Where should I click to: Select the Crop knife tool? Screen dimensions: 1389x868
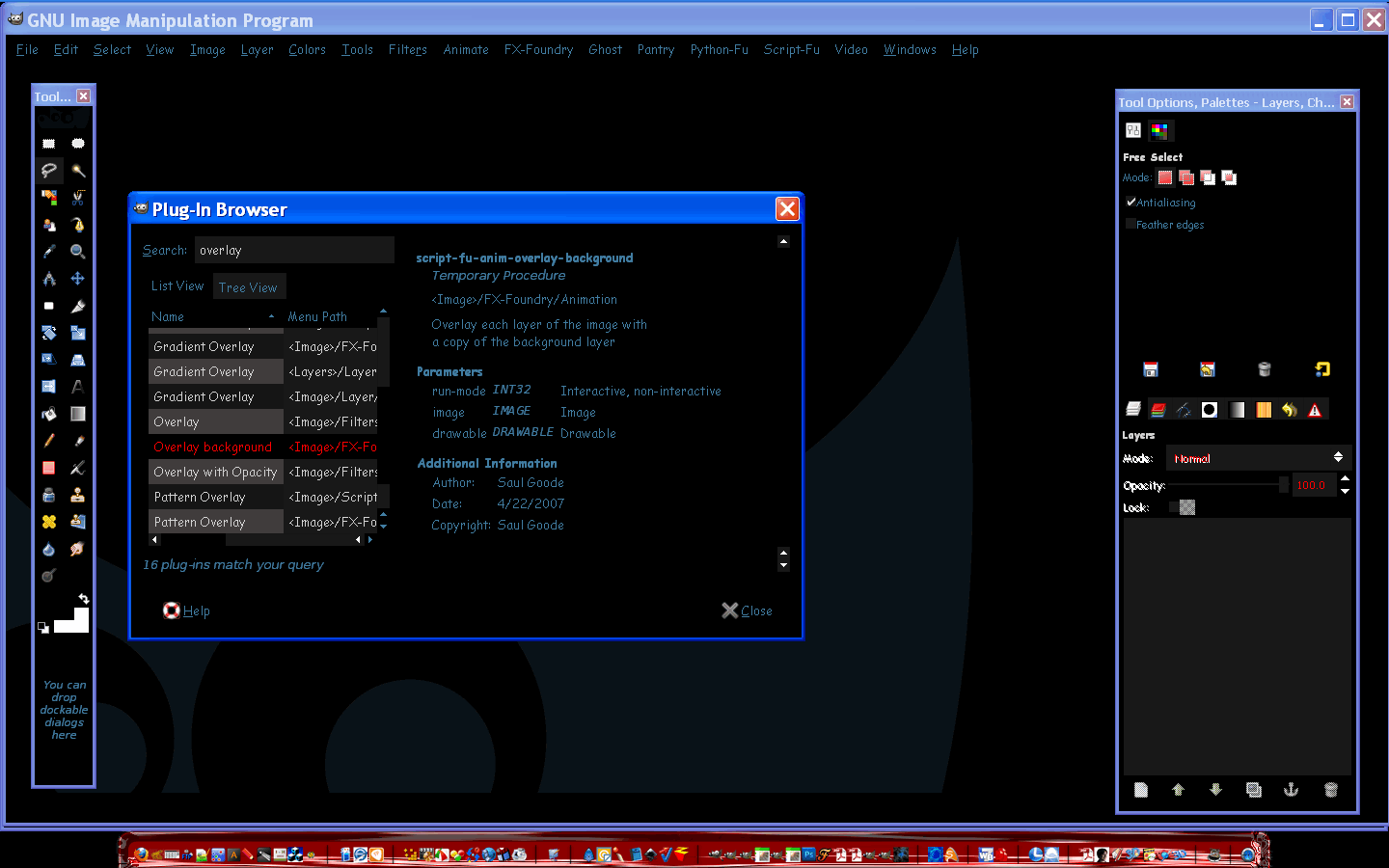[x=78, y=306]
